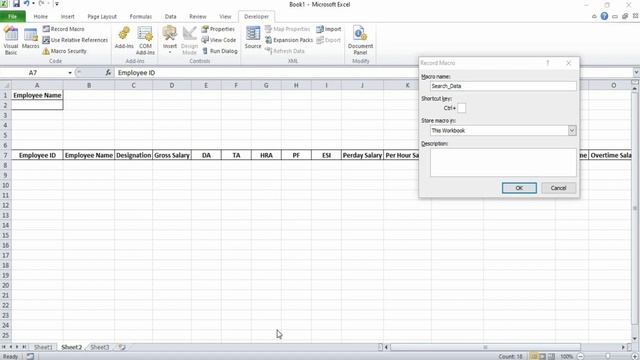Click the zoom in plus button
640x360 pixels.
(635, 356)
